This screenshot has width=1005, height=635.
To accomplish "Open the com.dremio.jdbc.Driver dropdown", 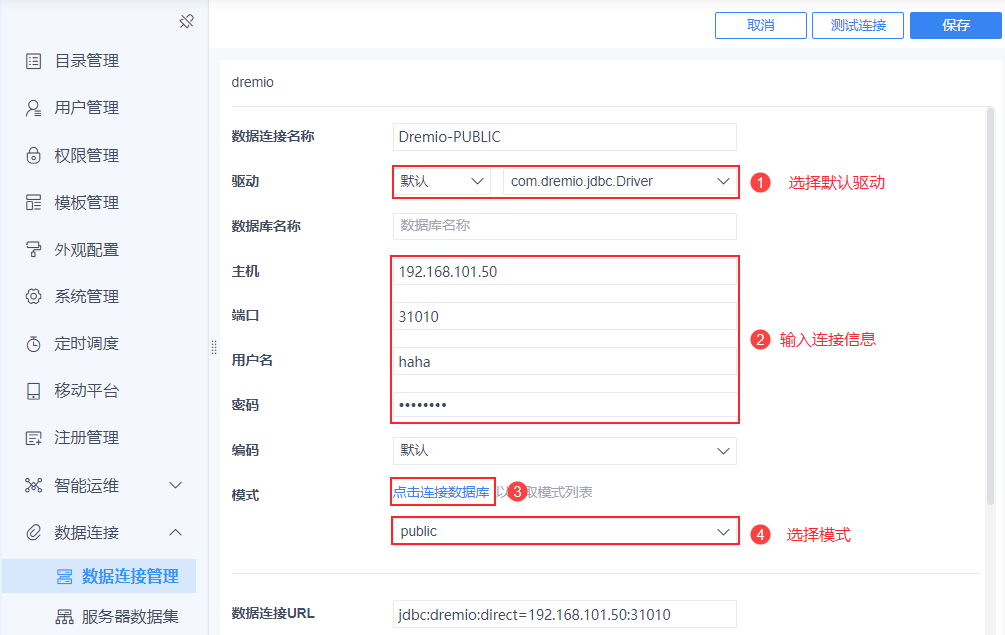I will coord(620,181).
